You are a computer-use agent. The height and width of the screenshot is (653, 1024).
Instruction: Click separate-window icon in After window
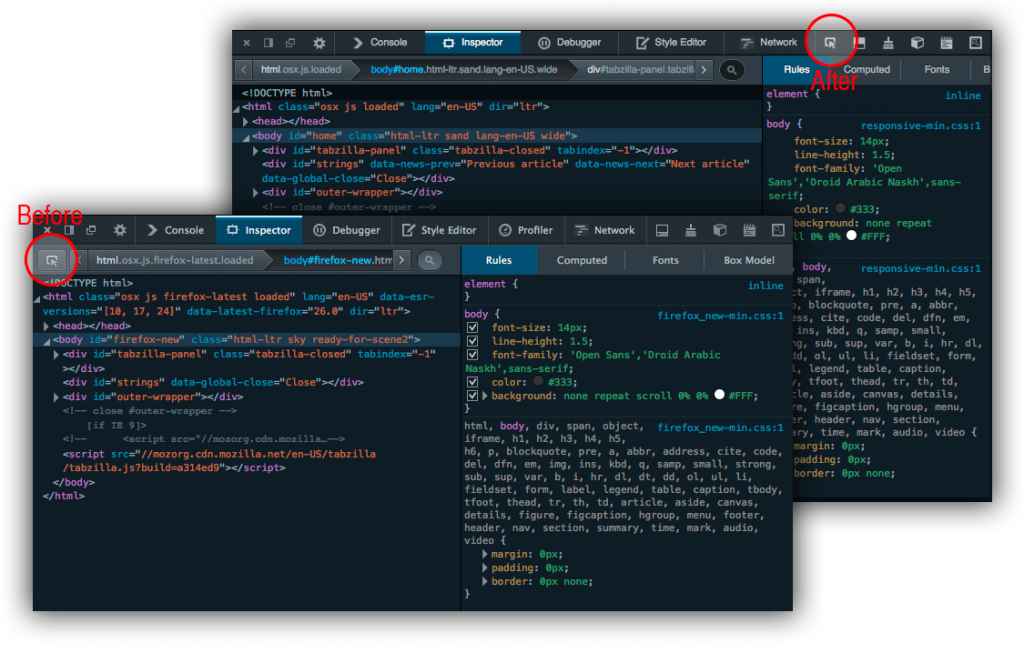(291, 43)
